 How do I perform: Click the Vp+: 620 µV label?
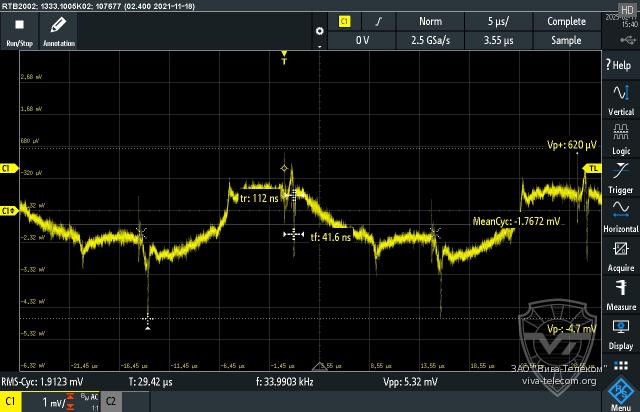click(572, 145)
